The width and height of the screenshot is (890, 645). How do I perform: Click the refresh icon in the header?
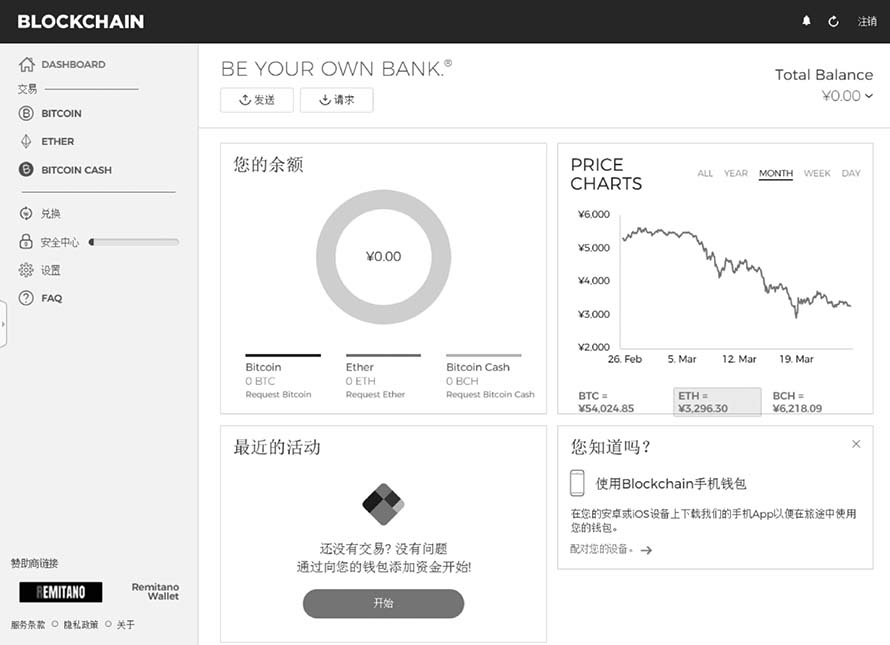coord(833,20)
